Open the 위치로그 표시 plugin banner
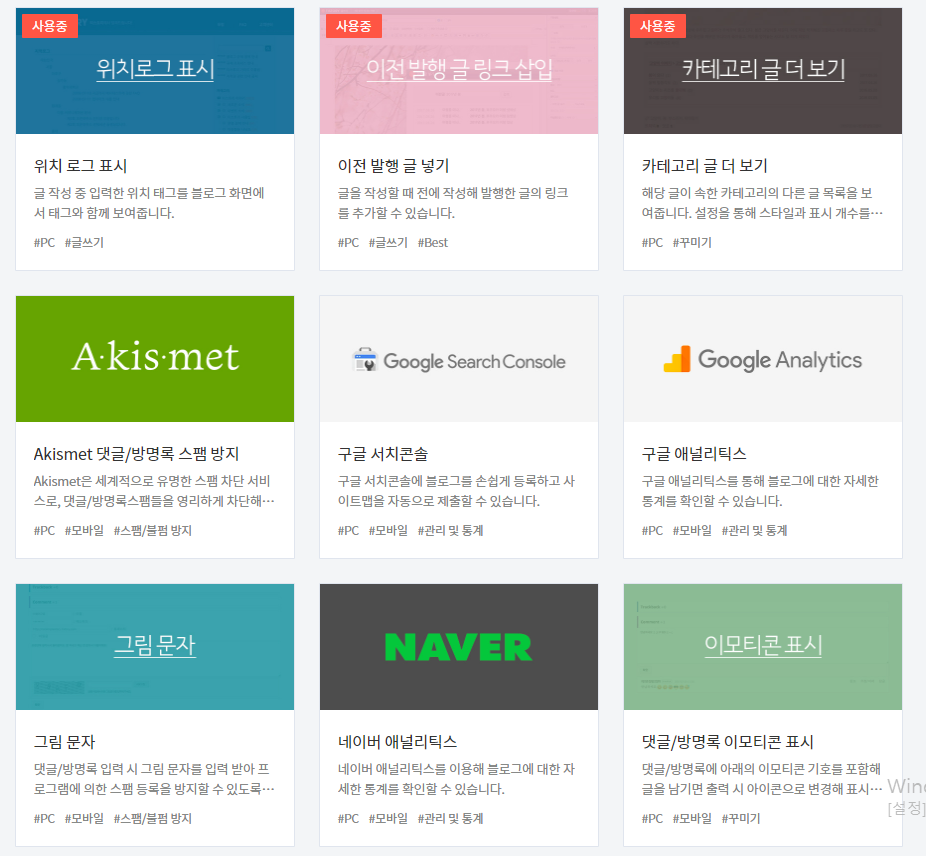 [155, 71]
